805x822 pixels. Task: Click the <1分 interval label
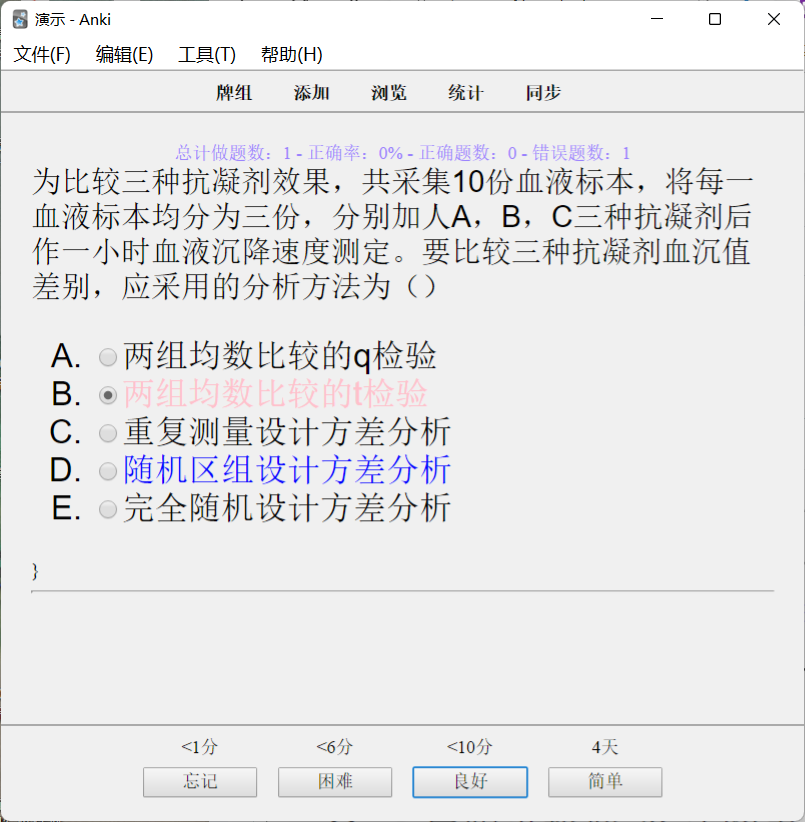pos(200,747)
